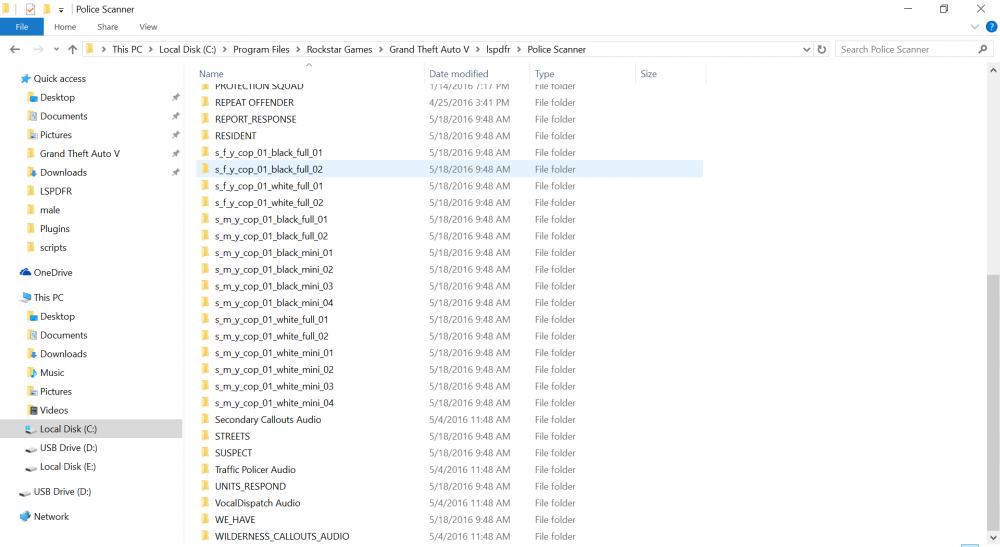Expand the chevron after lspdfr breadcrumb
1000x547 pixels.
[x=519, y=49]
